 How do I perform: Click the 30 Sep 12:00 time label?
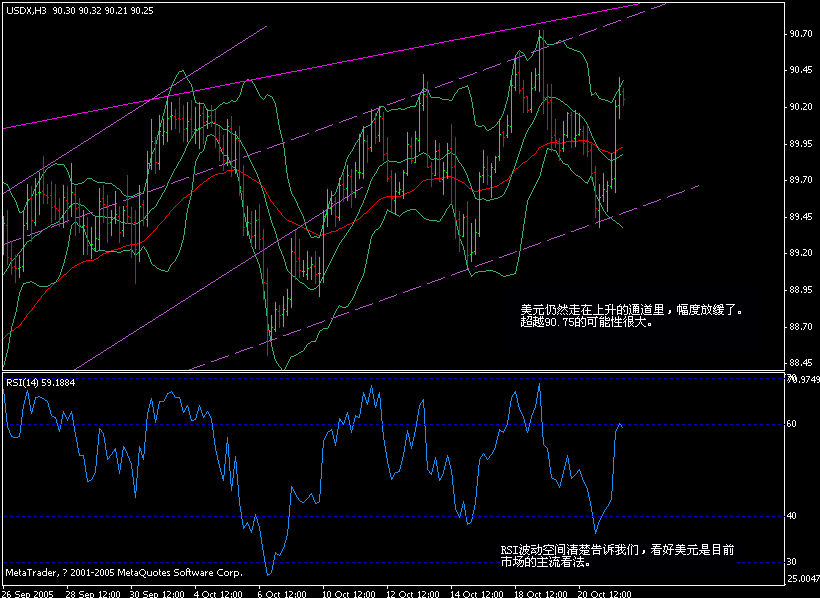click(157, 594)
